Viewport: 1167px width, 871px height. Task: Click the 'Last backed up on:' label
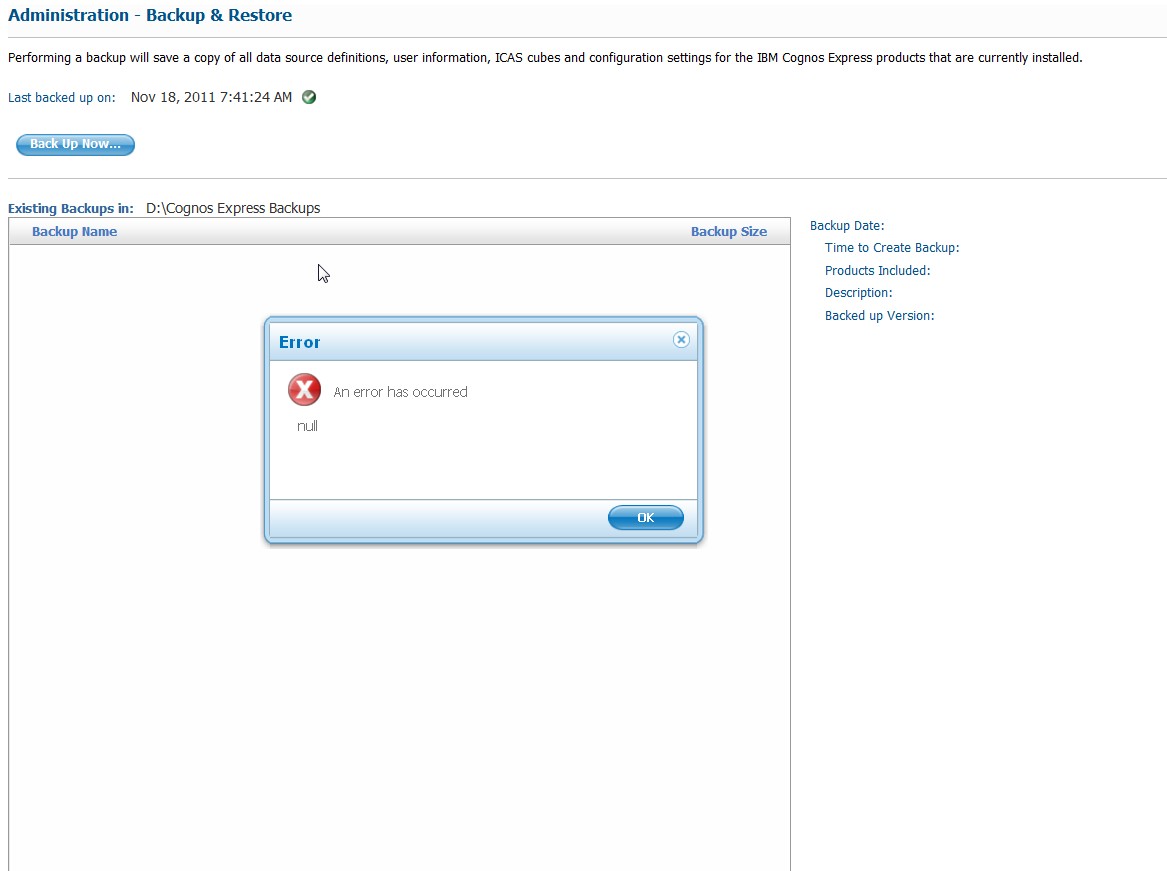point(62,98)
